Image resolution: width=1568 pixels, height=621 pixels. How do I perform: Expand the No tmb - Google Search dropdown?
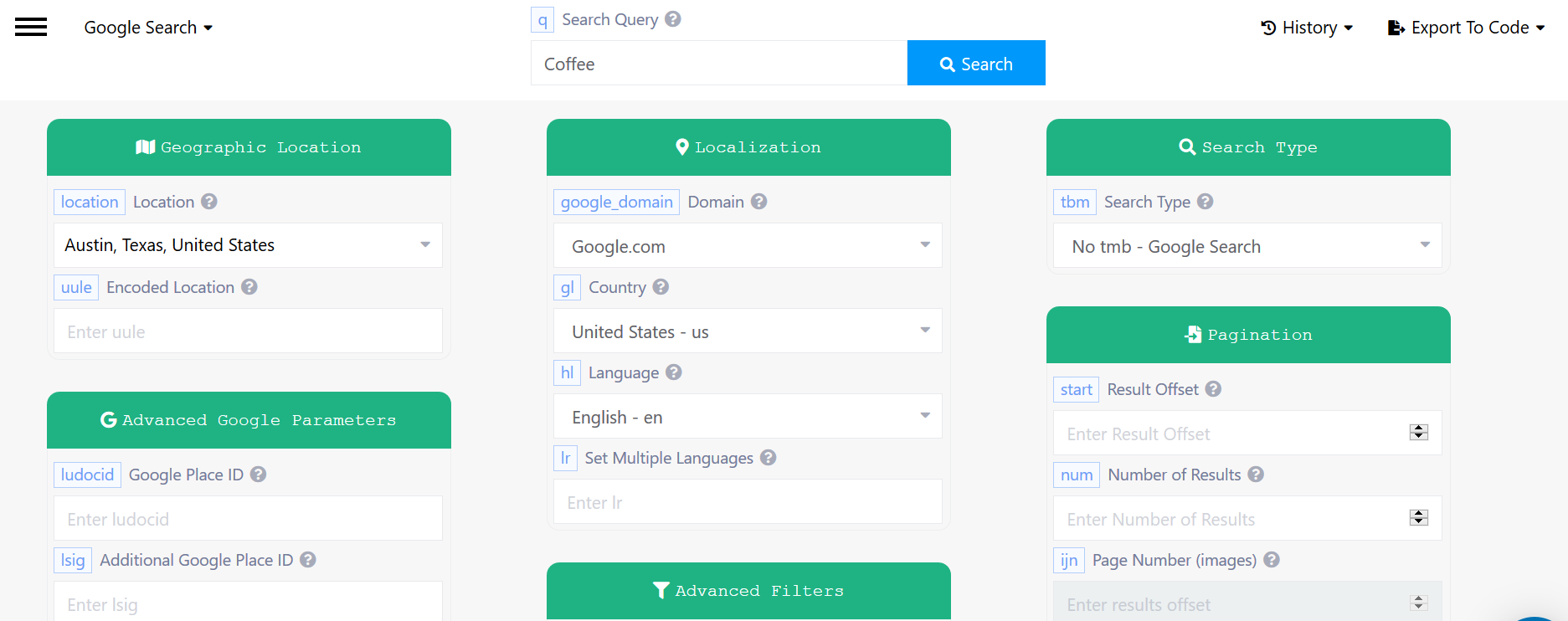(x=1247, y=245)
